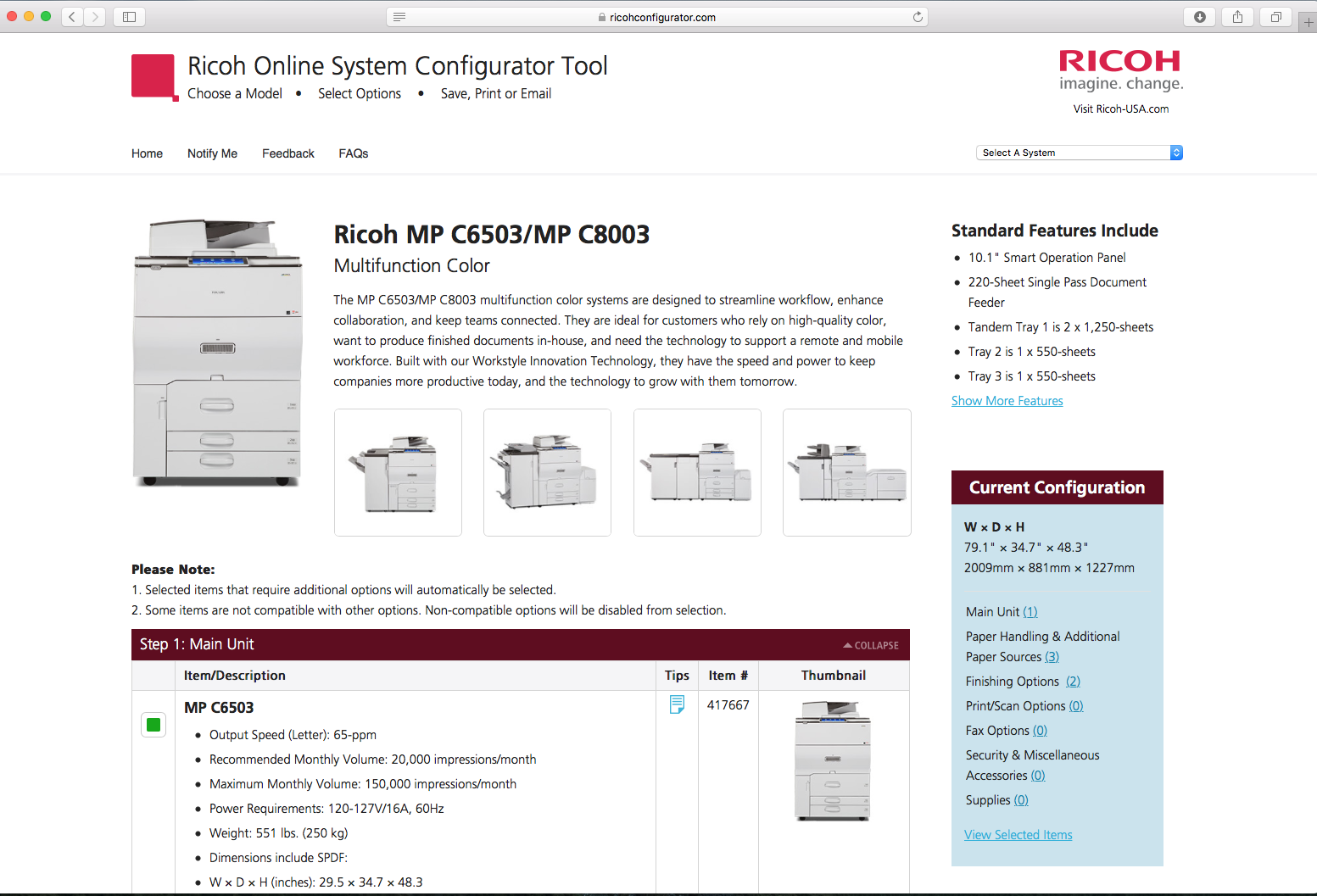Click Choose a Model step
This screenshot has height=896, width=1317.
pos(235,93)
